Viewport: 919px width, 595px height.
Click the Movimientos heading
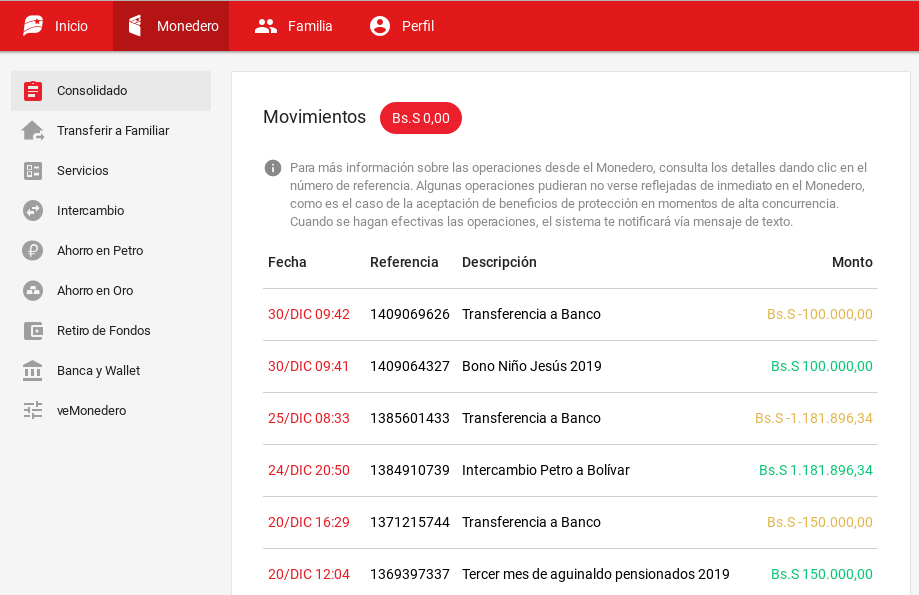coord(314,117)
